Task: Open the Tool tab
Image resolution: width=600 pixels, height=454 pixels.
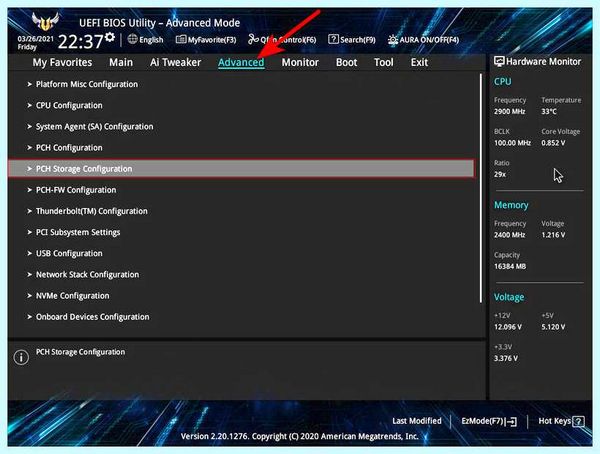Action: [383, 62]
